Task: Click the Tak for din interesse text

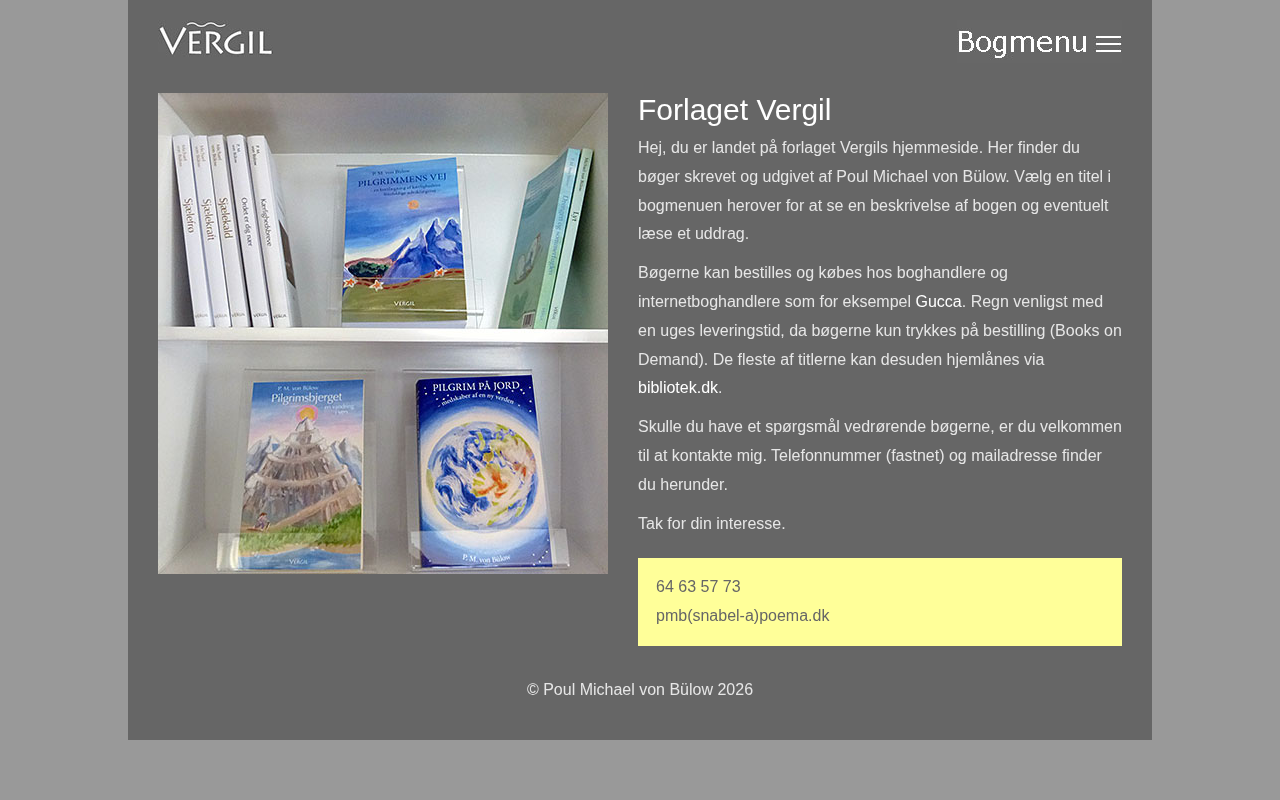Action: [x=712, y=523]
